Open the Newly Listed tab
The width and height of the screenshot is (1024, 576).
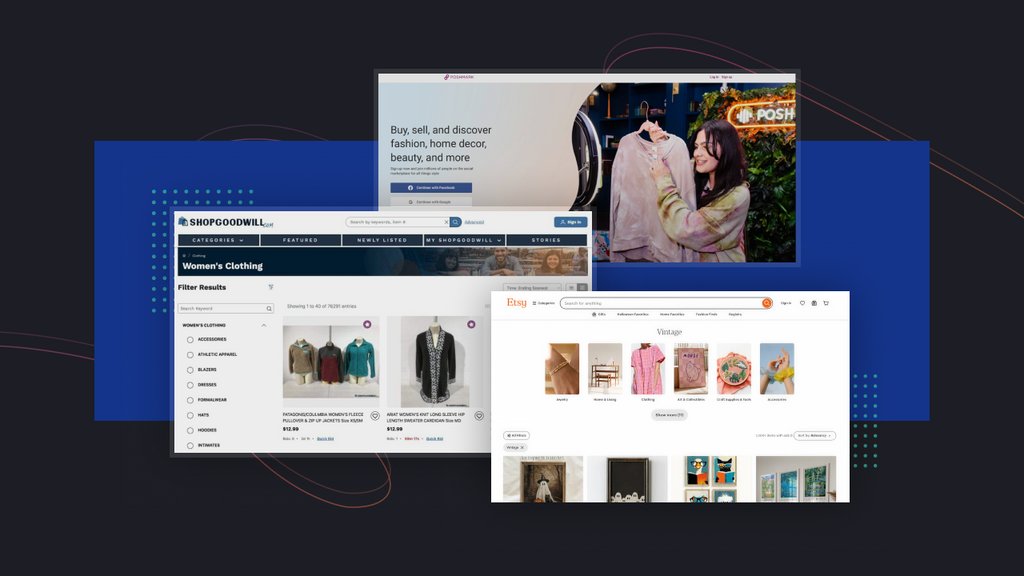(382, 240)
